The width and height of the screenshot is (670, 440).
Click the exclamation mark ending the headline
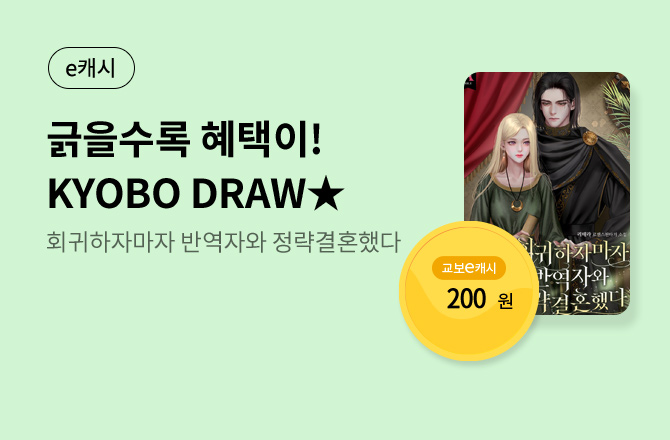click(316, 139)
